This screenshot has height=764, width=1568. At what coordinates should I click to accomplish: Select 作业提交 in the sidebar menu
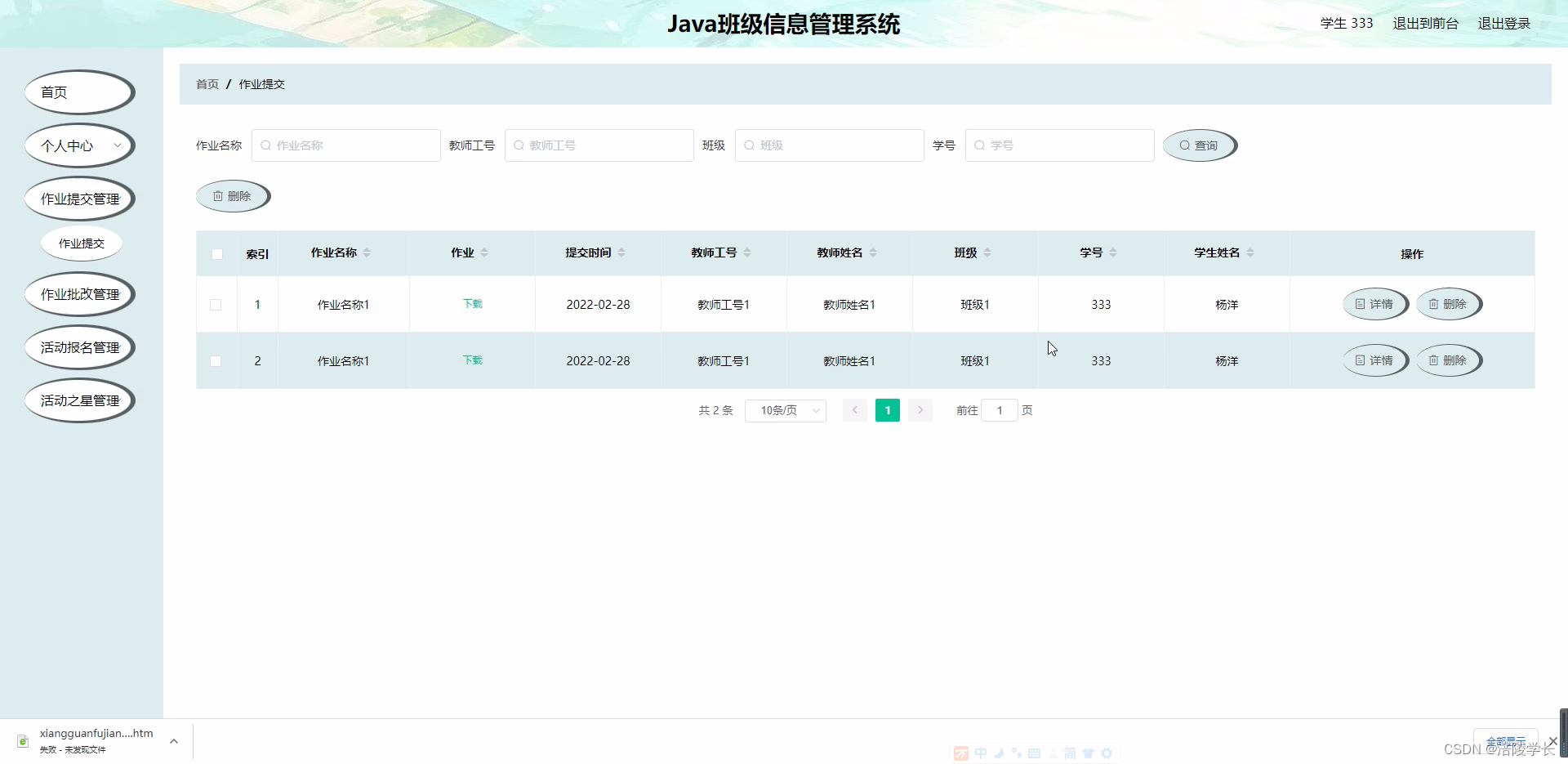click(81, 243)
